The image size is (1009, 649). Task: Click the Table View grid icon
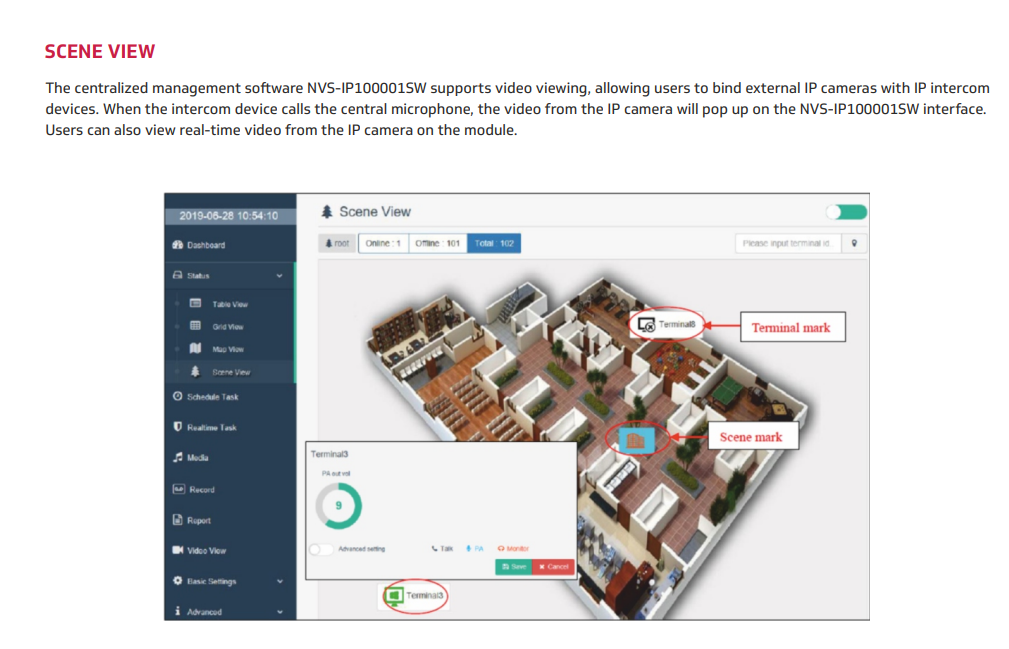(x=196, y=304)
